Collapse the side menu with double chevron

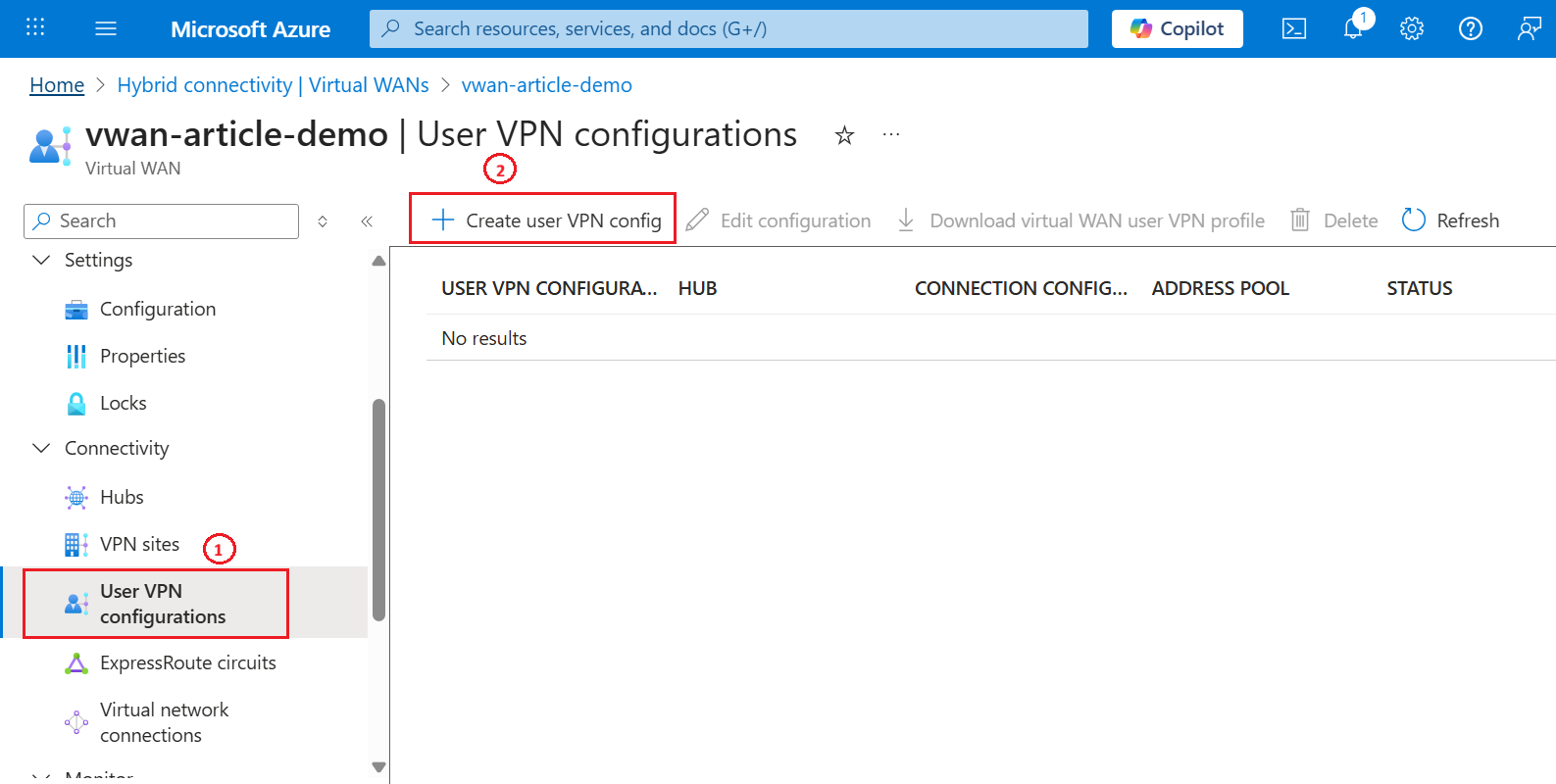(367, 221)
